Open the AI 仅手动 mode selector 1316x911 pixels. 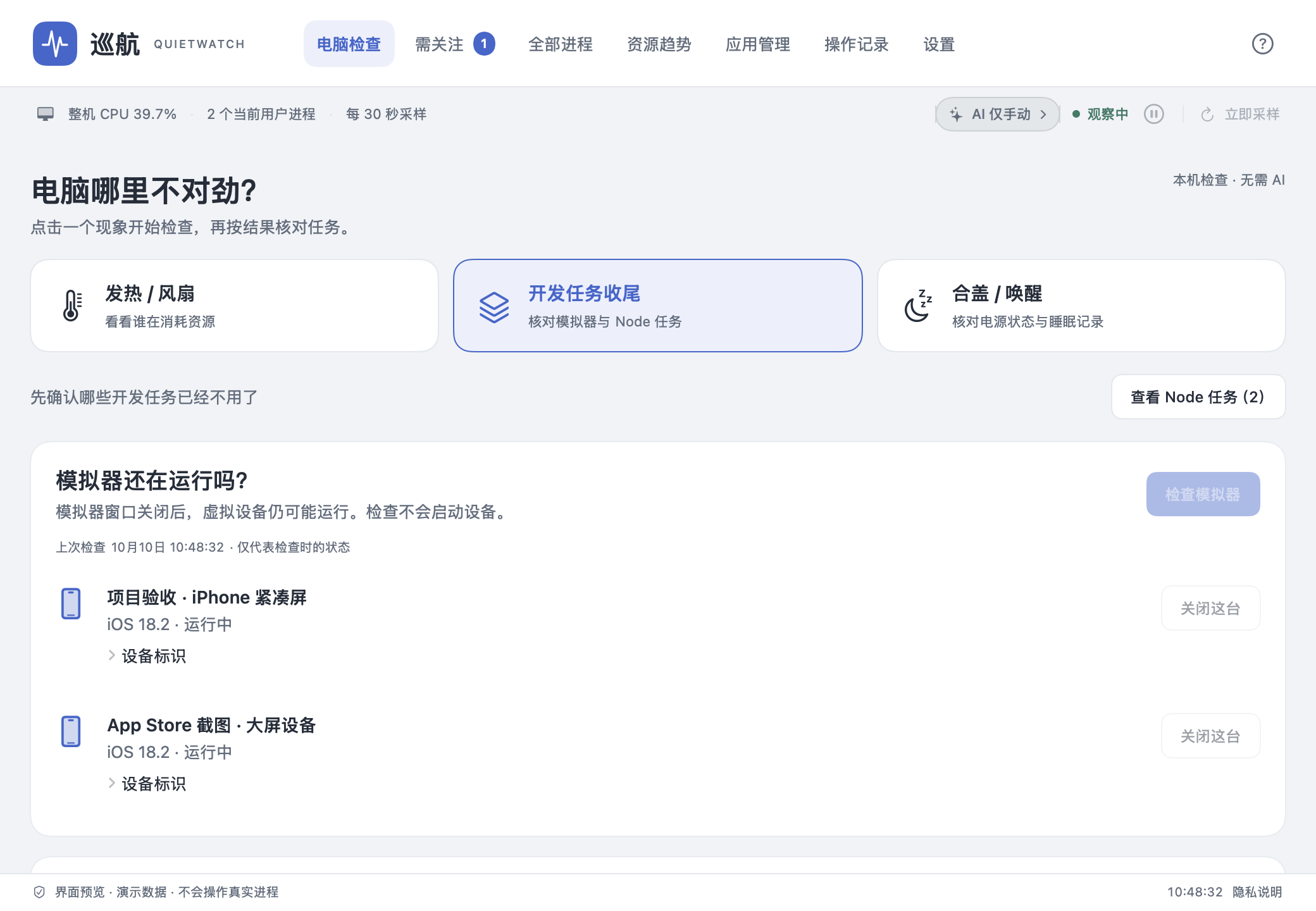point(998,115)
